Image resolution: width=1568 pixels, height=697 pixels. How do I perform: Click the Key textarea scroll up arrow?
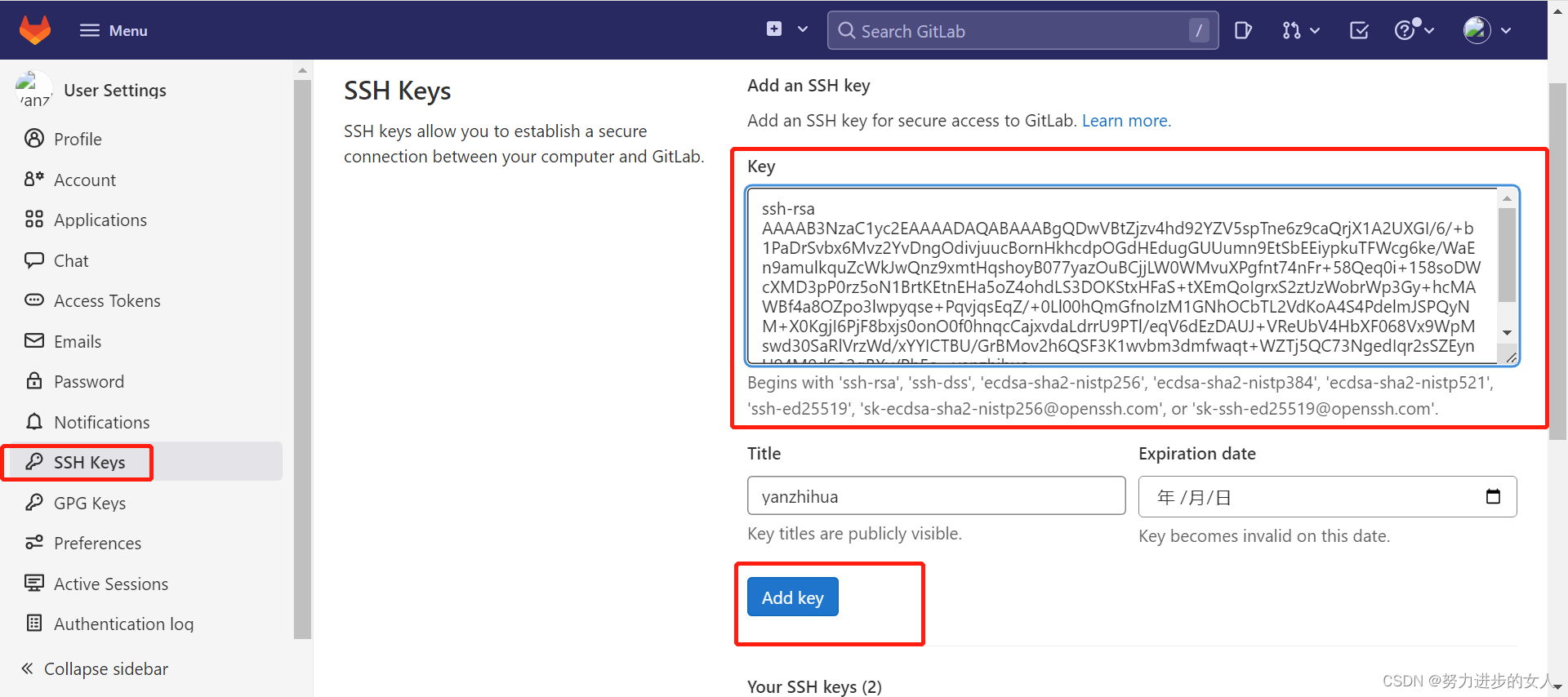click(1507, 198)
